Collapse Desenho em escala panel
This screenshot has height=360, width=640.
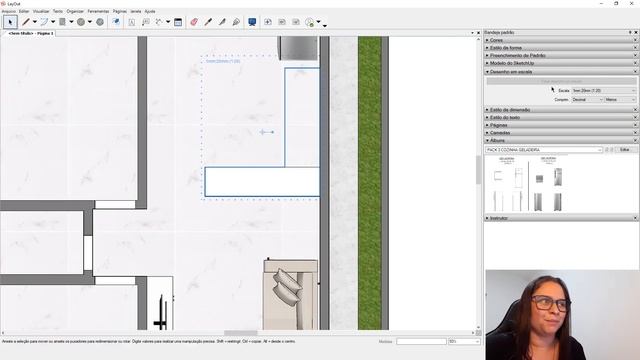click(x=561, y=71)
